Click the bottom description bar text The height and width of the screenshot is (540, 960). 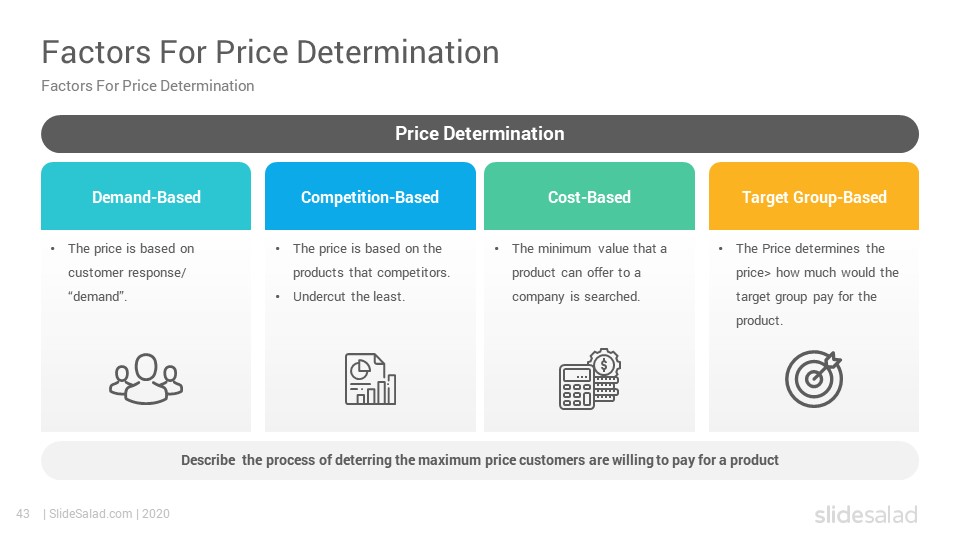point(480,460)
